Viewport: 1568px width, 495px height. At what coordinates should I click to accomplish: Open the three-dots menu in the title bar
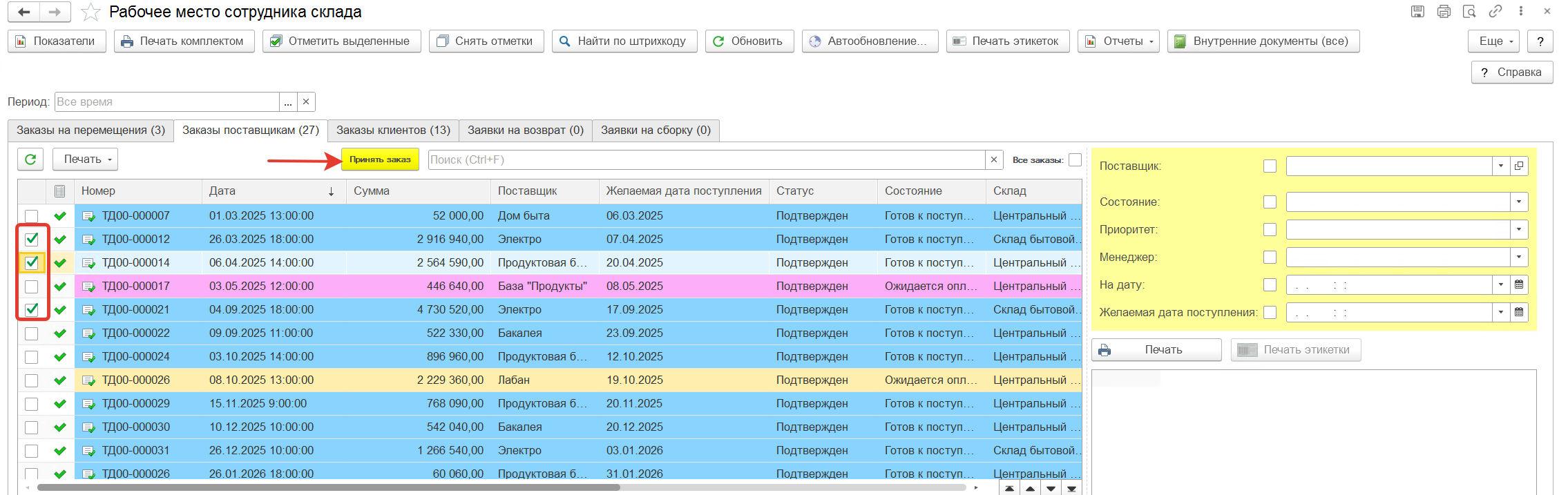[x=1521, y=11]
